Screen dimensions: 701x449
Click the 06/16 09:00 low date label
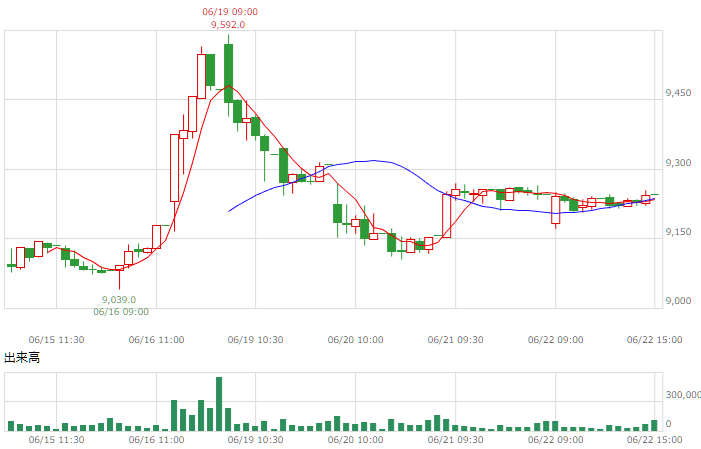click(x=121, y=312)
